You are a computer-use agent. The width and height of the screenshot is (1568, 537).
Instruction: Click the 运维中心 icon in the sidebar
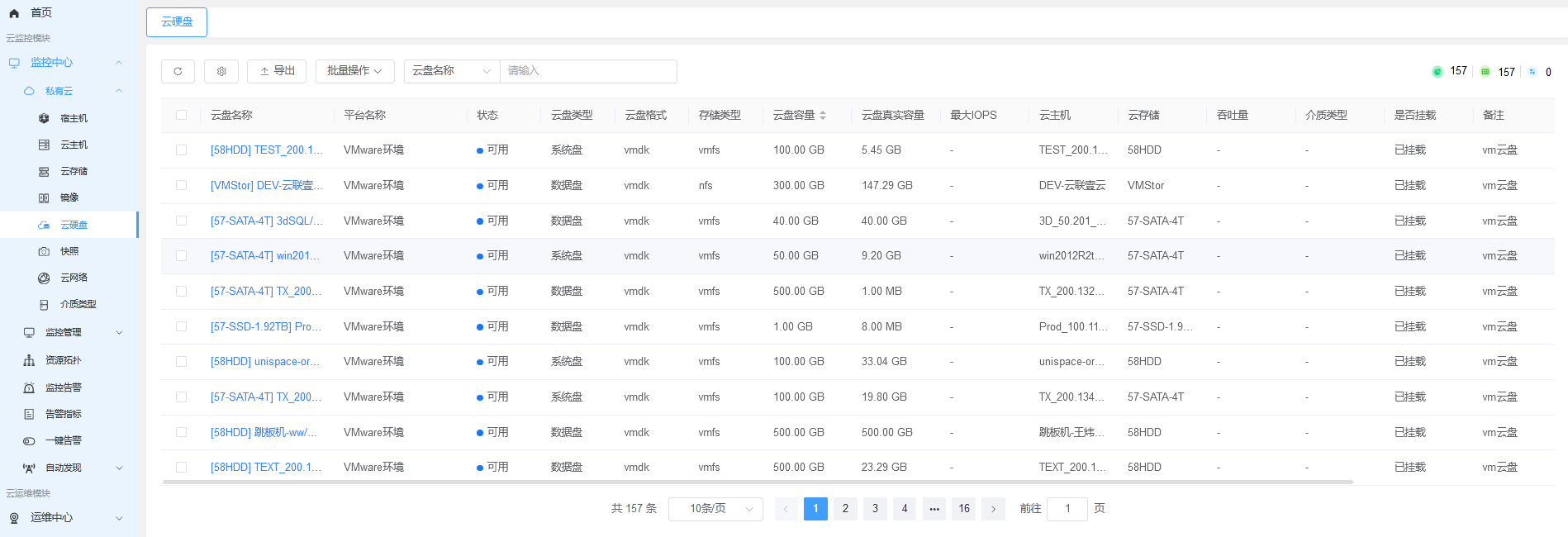click(x=14, y=518)
